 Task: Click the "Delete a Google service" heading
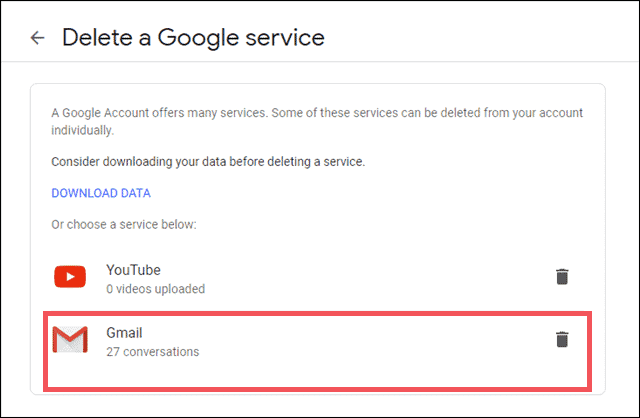click(193, 38)
